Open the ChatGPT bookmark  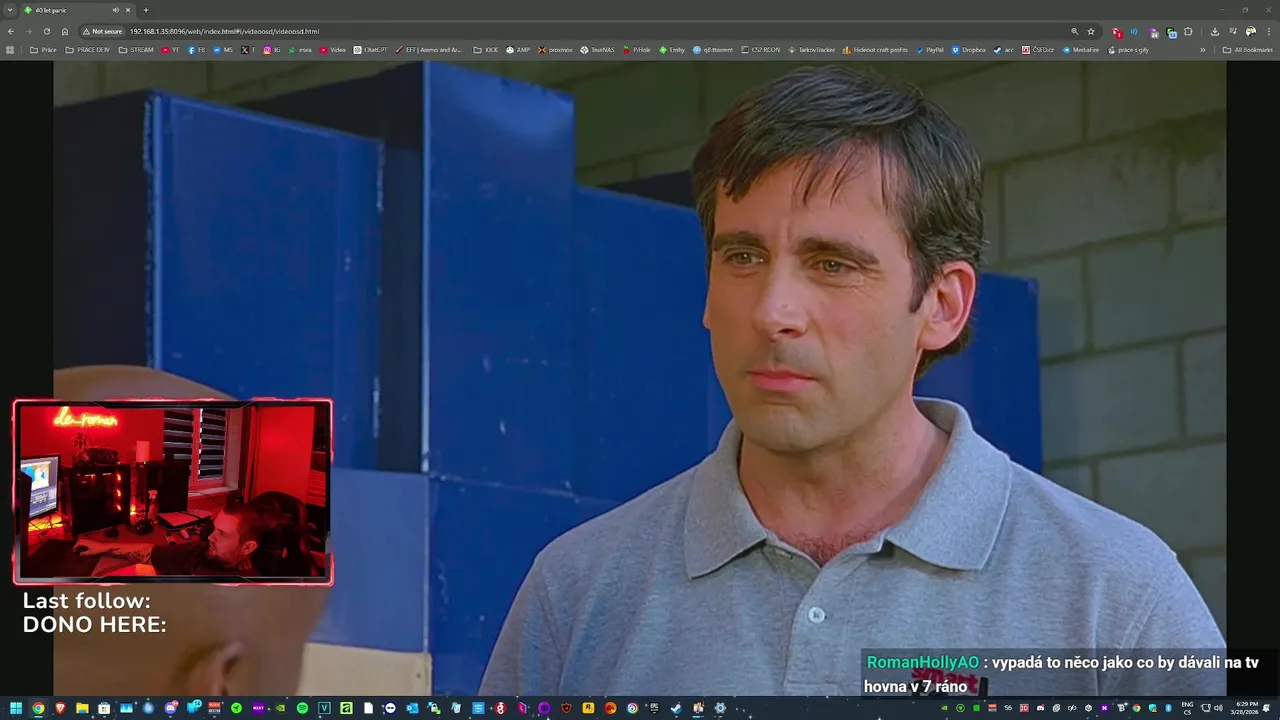click(370, 49)
